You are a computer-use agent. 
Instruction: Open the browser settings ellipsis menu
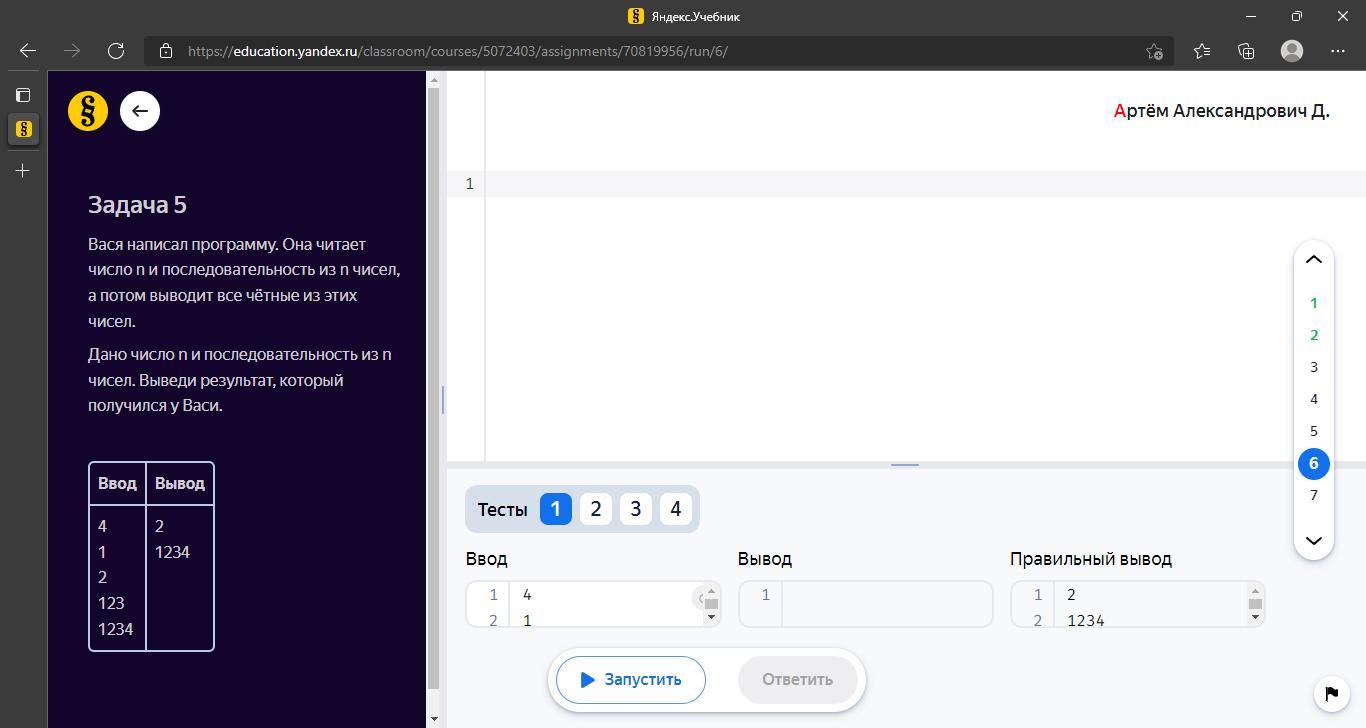pyautogui.click(x=1338, y=51)
